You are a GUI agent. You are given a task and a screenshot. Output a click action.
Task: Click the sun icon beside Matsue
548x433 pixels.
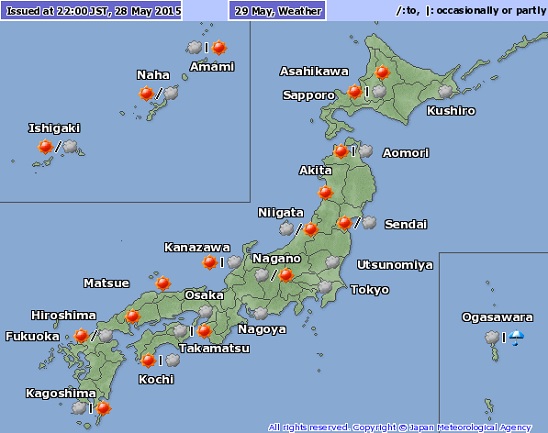163,283
